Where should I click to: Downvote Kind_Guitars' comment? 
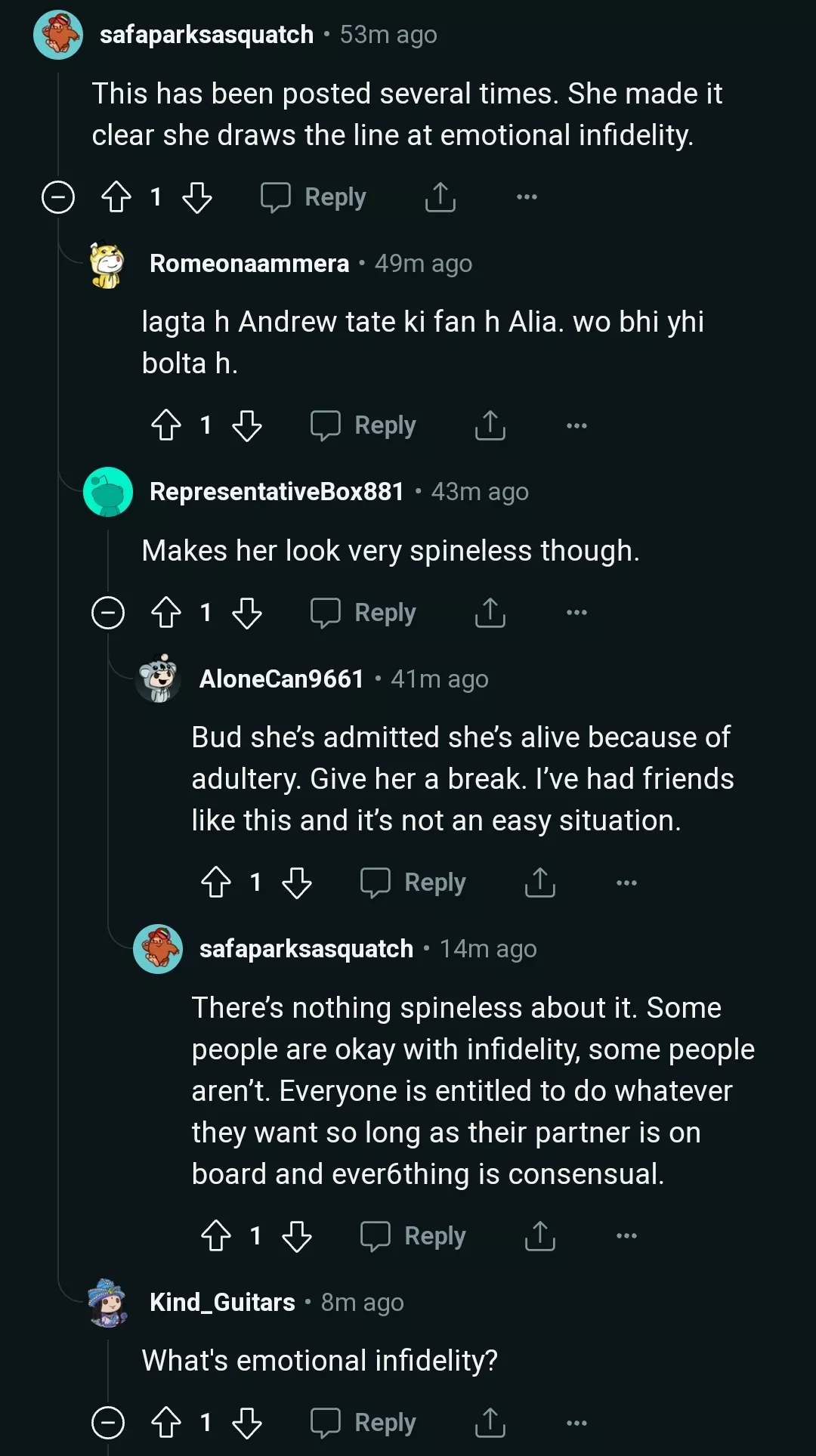(x=248, y=1424)
